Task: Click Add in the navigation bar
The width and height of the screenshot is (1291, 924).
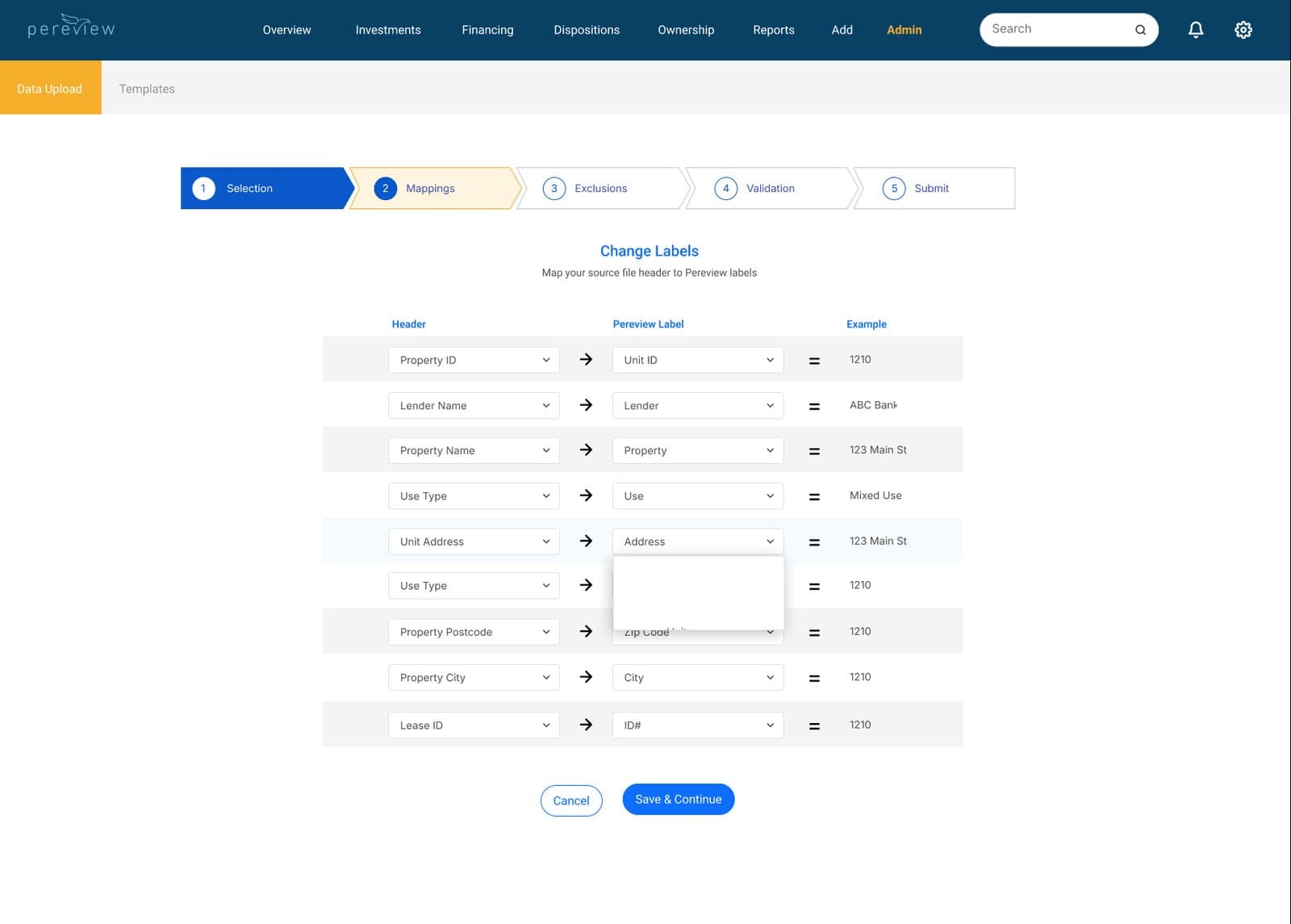Action: click(842, 30)
